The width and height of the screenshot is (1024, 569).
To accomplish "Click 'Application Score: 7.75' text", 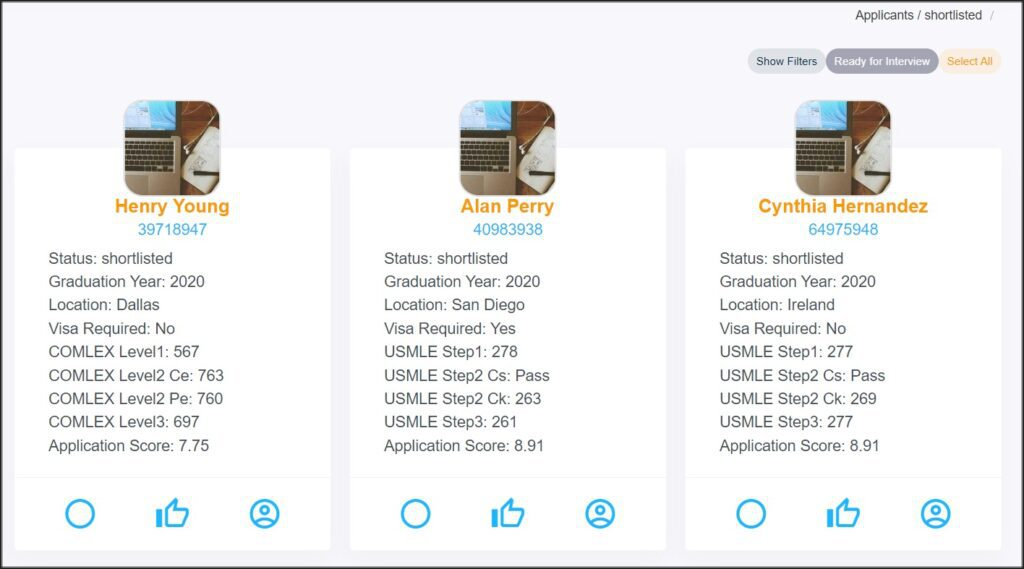I will (x=129, y=446).
